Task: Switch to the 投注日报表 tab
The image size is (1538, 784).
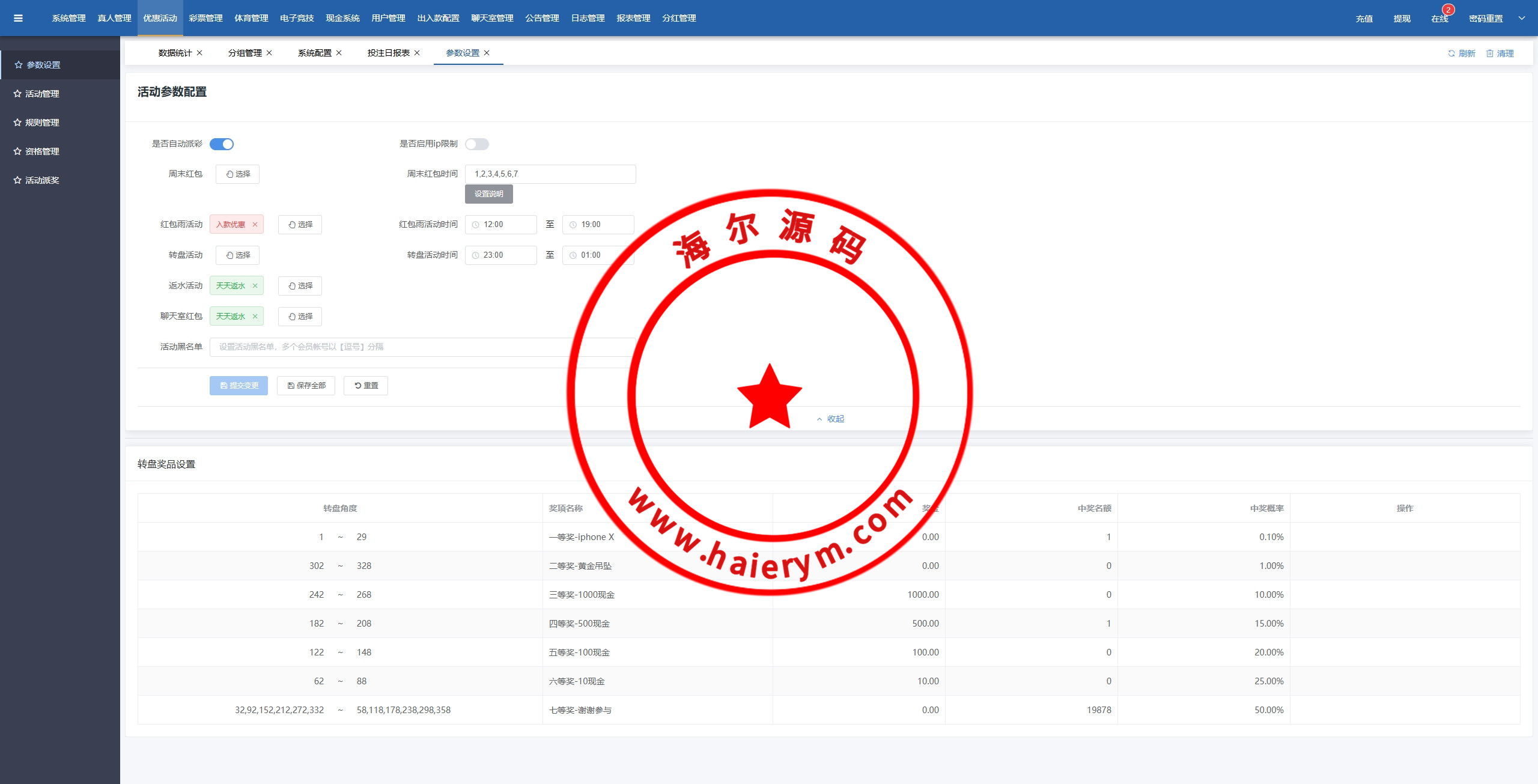Action: 388,53
